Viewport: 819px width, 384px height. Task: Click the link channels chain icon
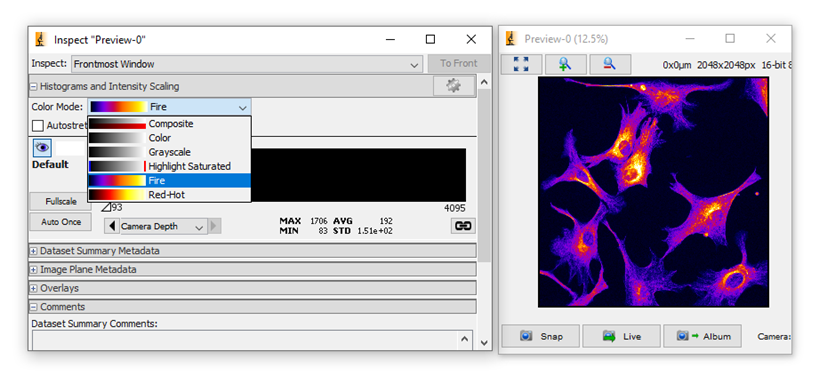click(x=463, y=226)
